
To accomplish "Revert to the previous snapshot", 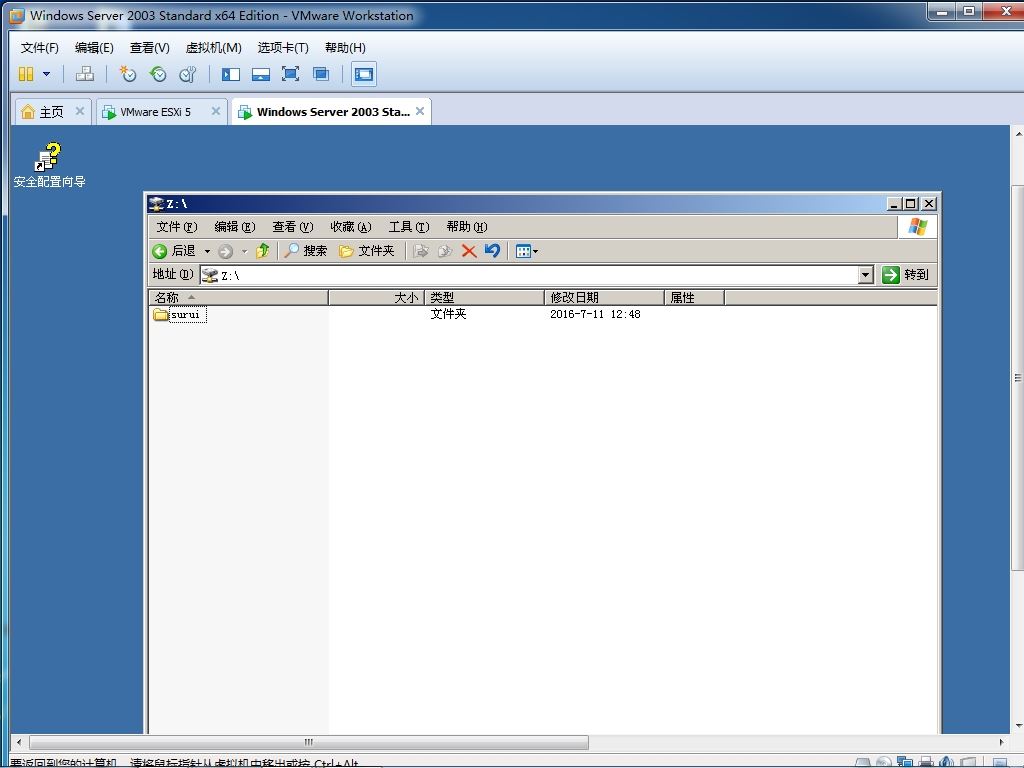I will [158, 74].
